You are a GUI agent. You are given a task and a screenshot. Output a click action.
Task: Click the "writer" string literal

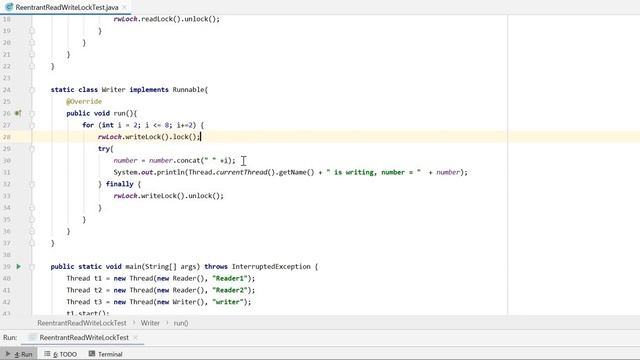[x=228, y=302]
